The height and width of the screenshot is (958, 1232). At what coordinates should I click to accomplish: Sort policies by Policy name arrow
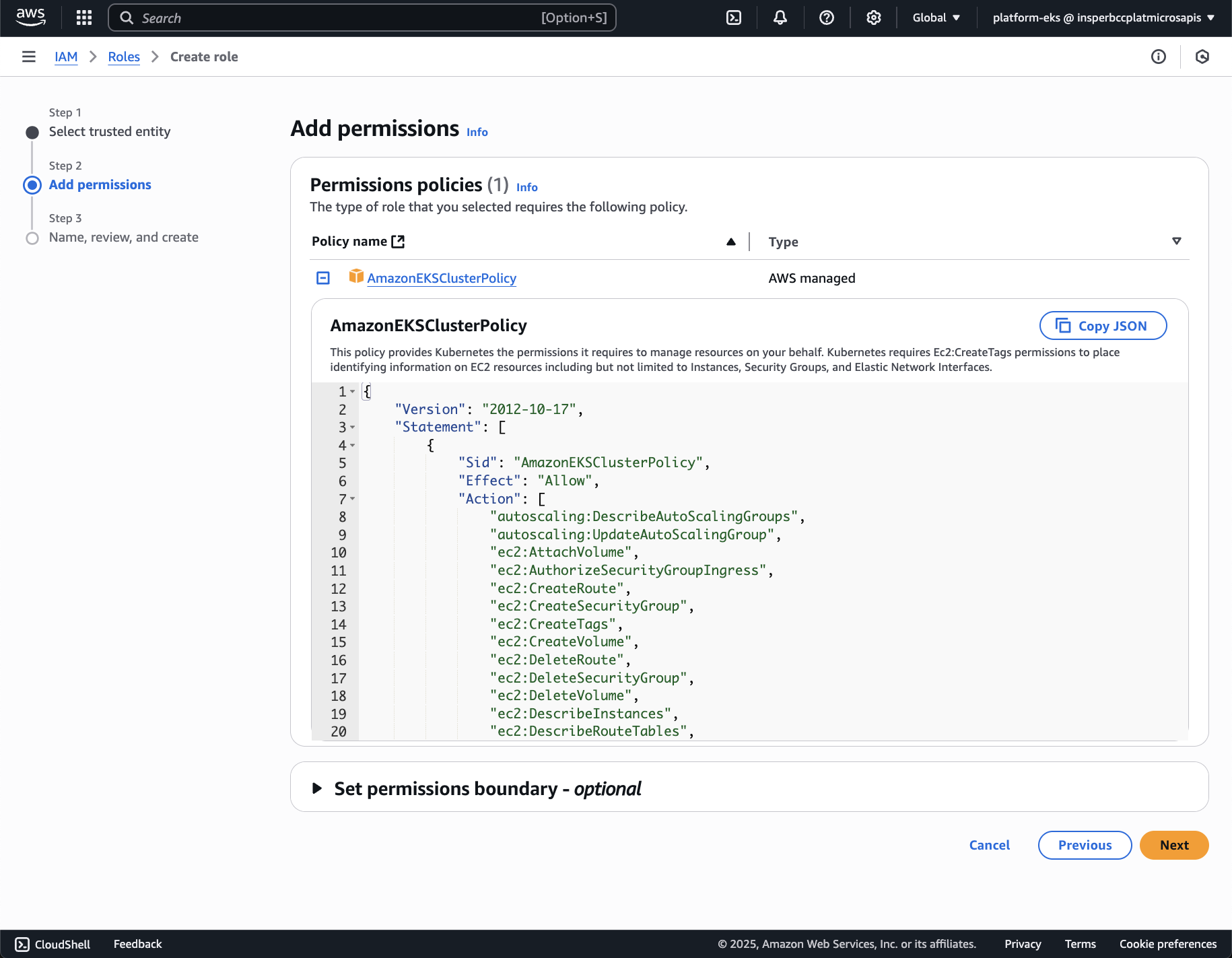pyautogui.click(x=731, y=242)
